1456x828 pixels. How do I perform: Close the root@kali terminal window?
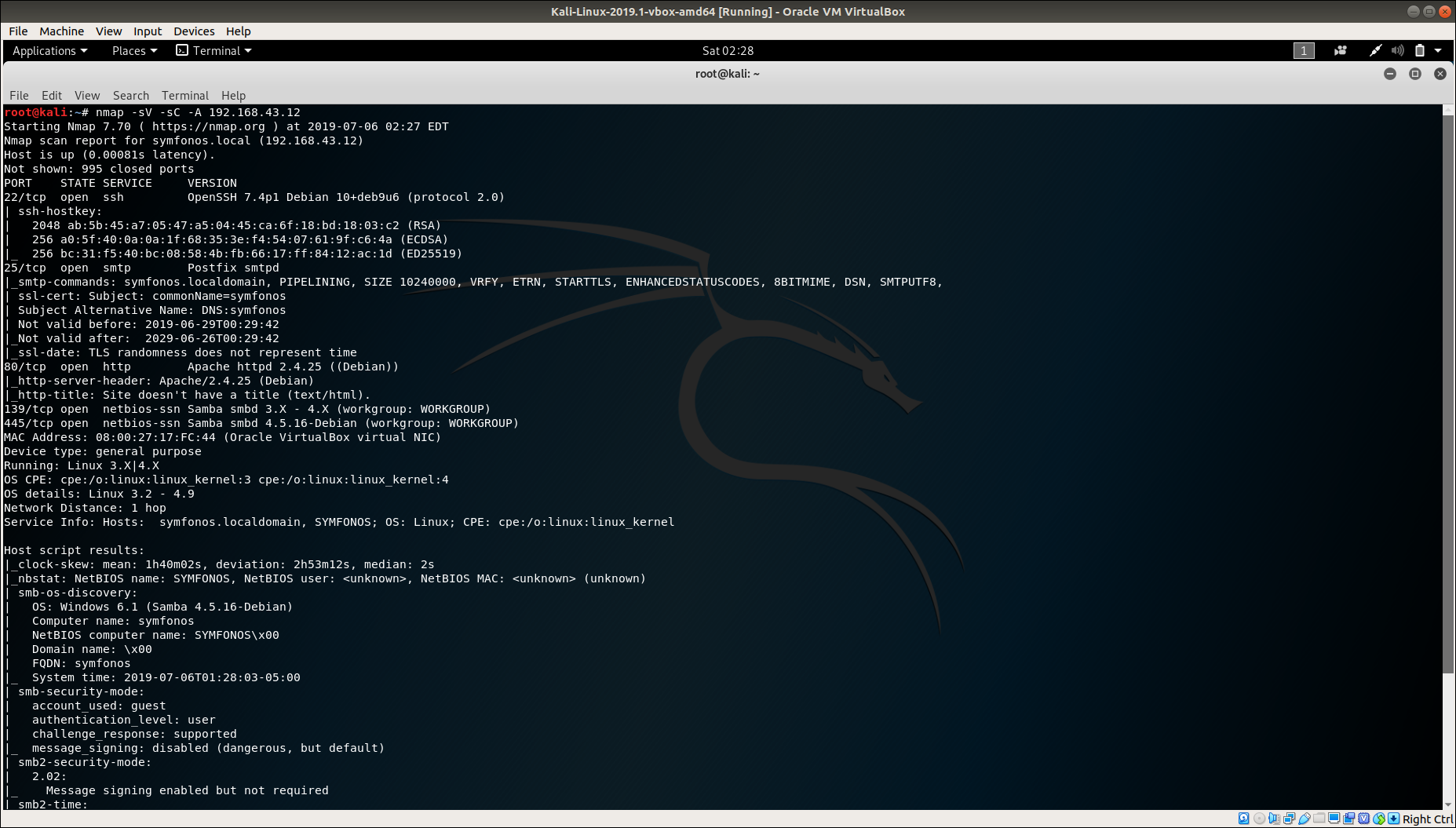[1440, 74]
